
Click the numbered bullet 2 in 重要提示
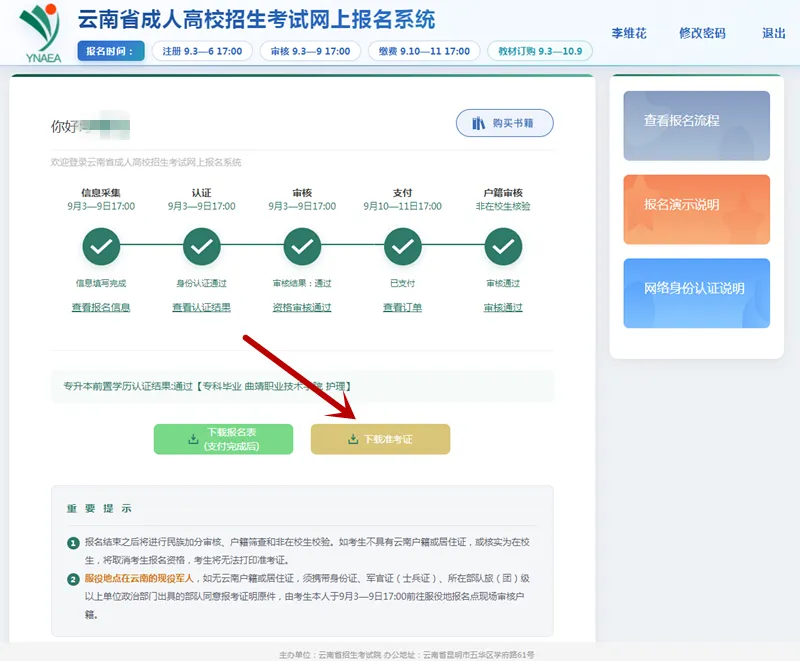point(73,579)
